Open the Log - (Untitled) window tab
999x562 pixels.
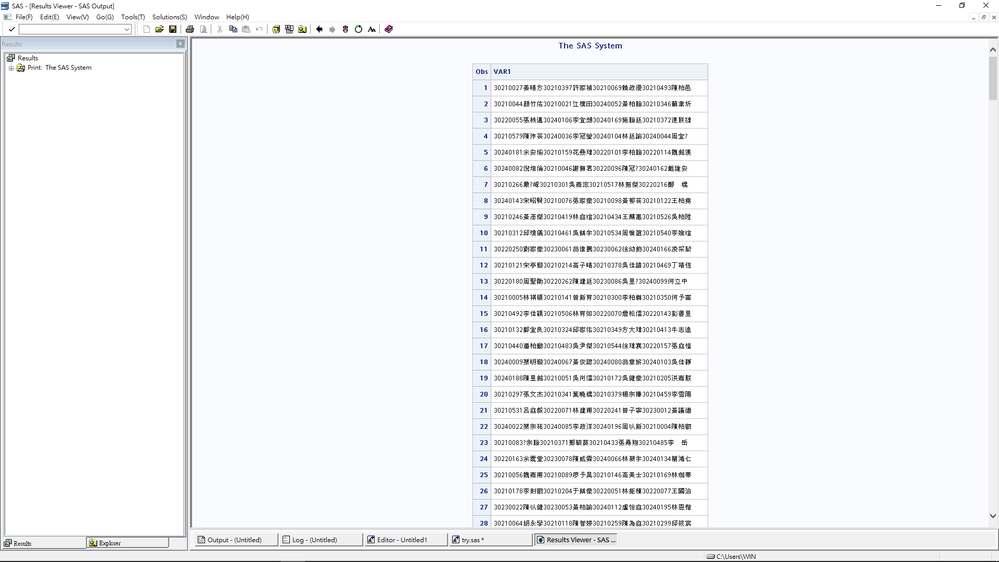(x=320, y=540)
